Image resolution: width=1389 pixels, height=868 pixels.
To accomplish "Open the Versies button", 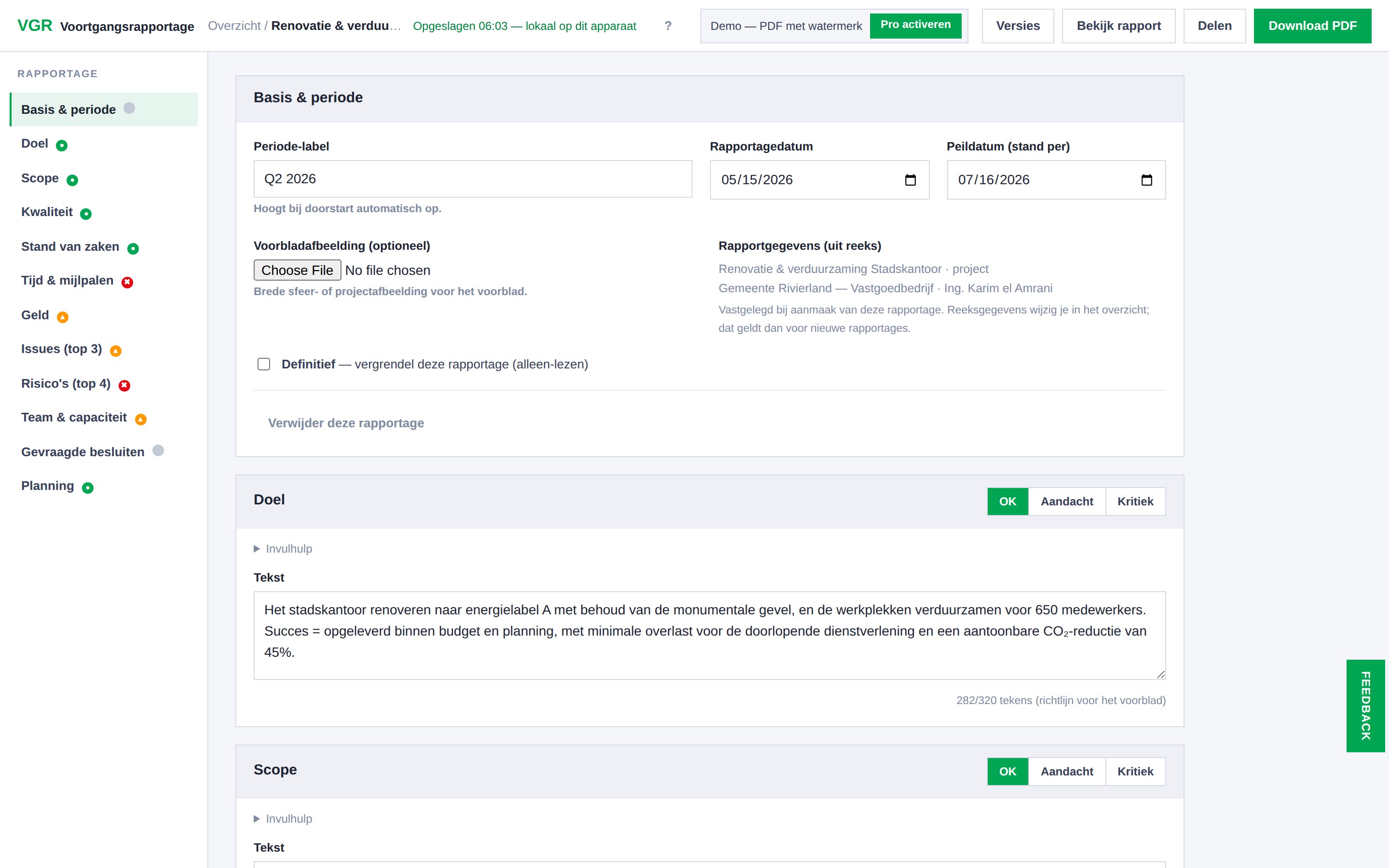I will click(1018, 26).
